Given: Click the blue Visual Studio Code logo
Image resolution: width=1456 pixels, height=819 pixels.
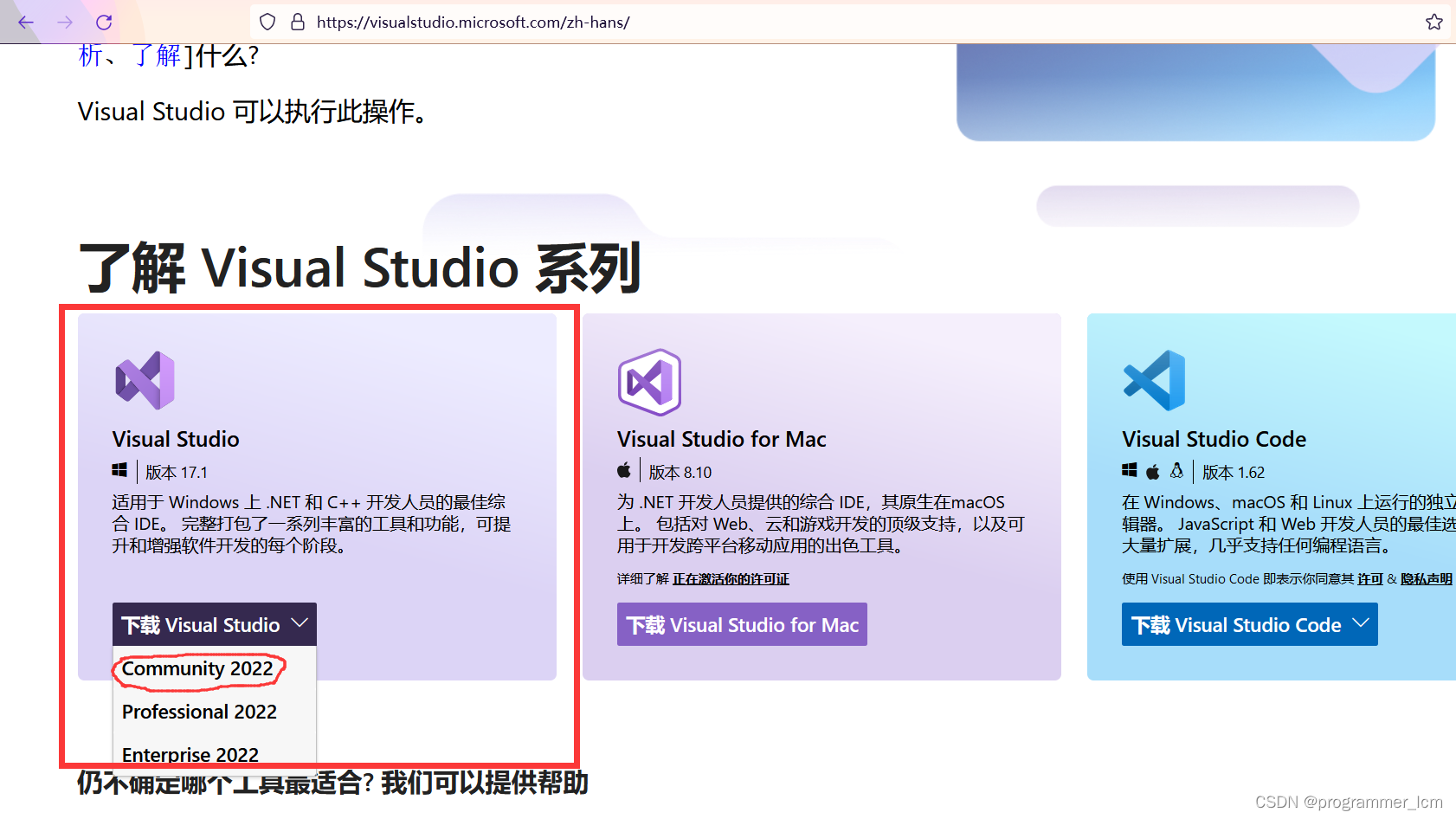Looking at the screenshot, I should (1154, 380).
